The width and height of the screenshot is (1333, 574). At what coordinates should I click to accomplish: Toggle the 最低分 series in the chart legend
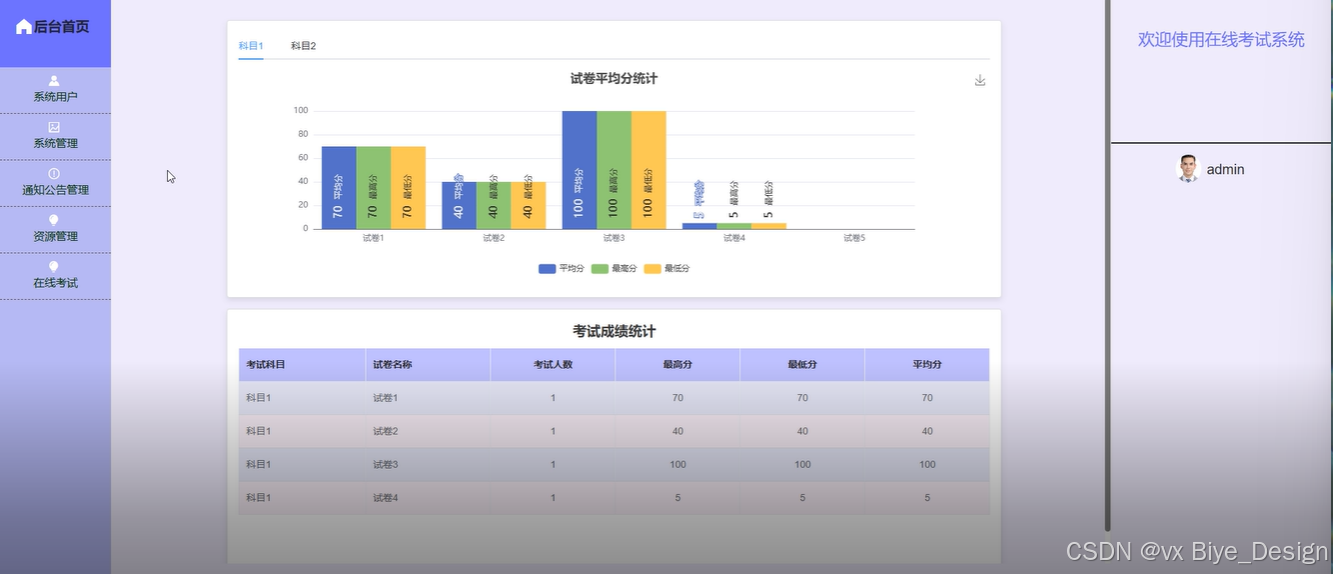[667, 269]
